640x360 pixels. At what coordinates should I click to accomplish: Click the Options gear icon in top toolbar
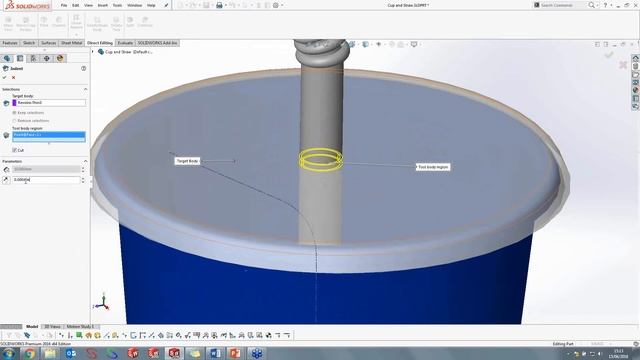276,5
